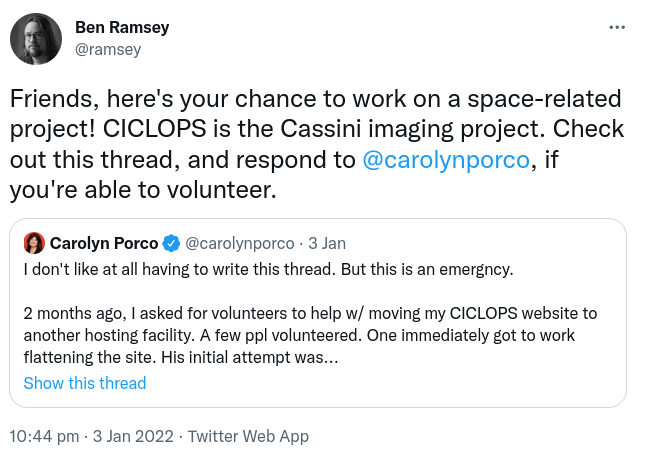The image size is (645, 455).
Task: Select the Carolyn Porco name in the quoted tweet
Action: tap(104, 243)
